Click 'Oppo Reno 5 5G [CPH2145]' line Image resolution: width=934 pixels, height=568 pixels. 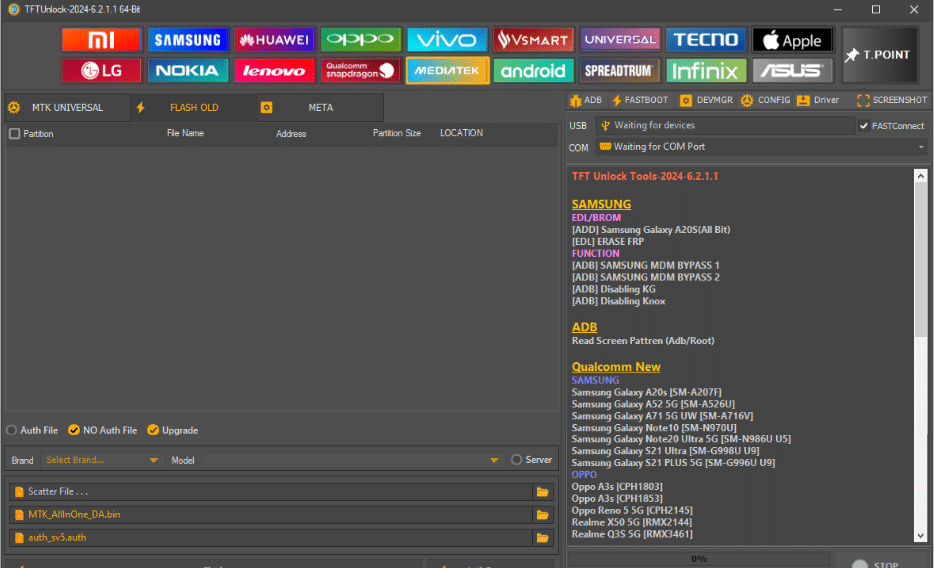[632, 510]
